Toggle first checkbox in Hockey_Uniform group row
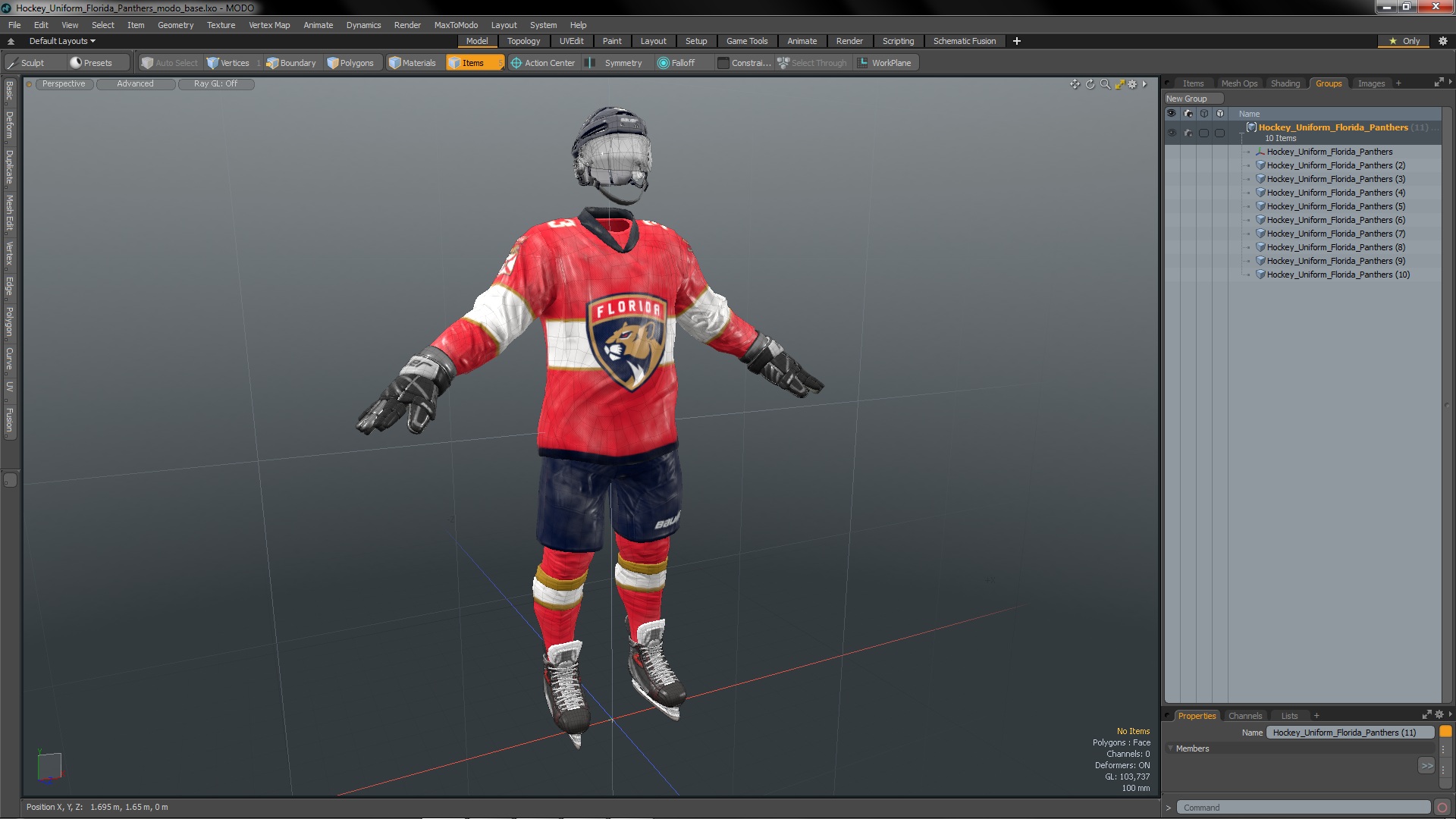The height and width of the screenshot is (819, 1456). (1204, 133)
